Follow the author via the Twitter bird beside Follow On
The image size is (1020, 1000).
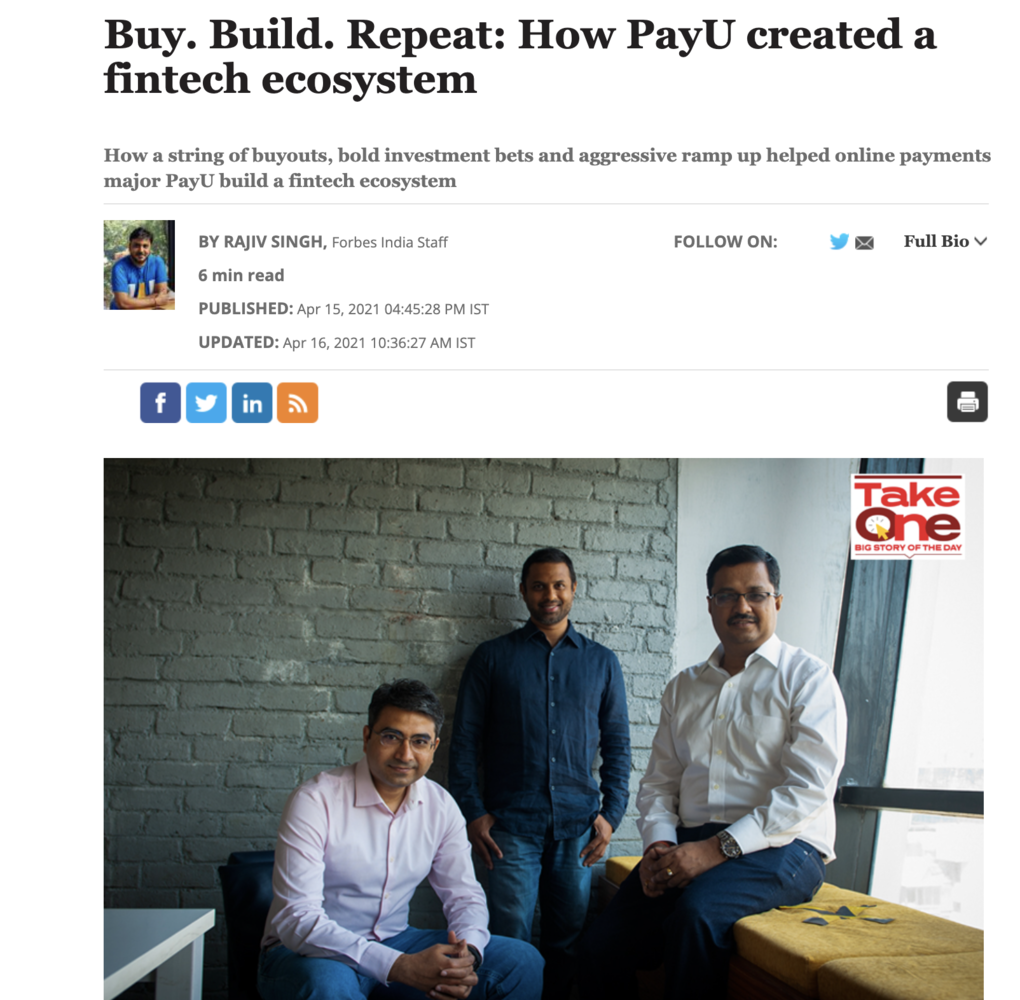tap(839, 241)
